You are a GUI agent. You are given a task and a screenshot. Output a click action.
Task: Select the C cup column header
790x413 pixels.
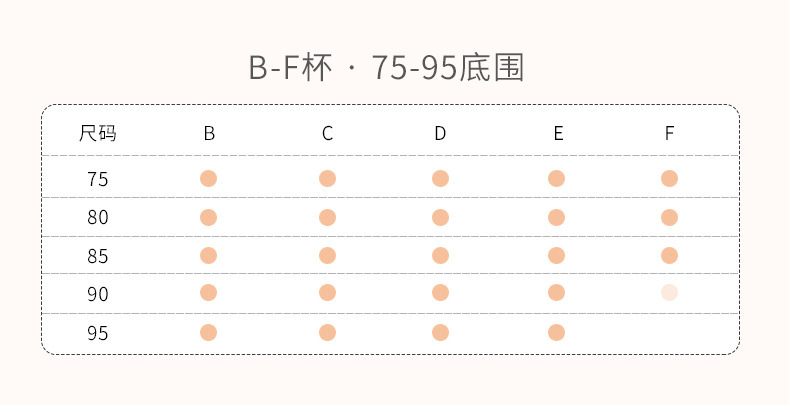click(x=327, y=133)
